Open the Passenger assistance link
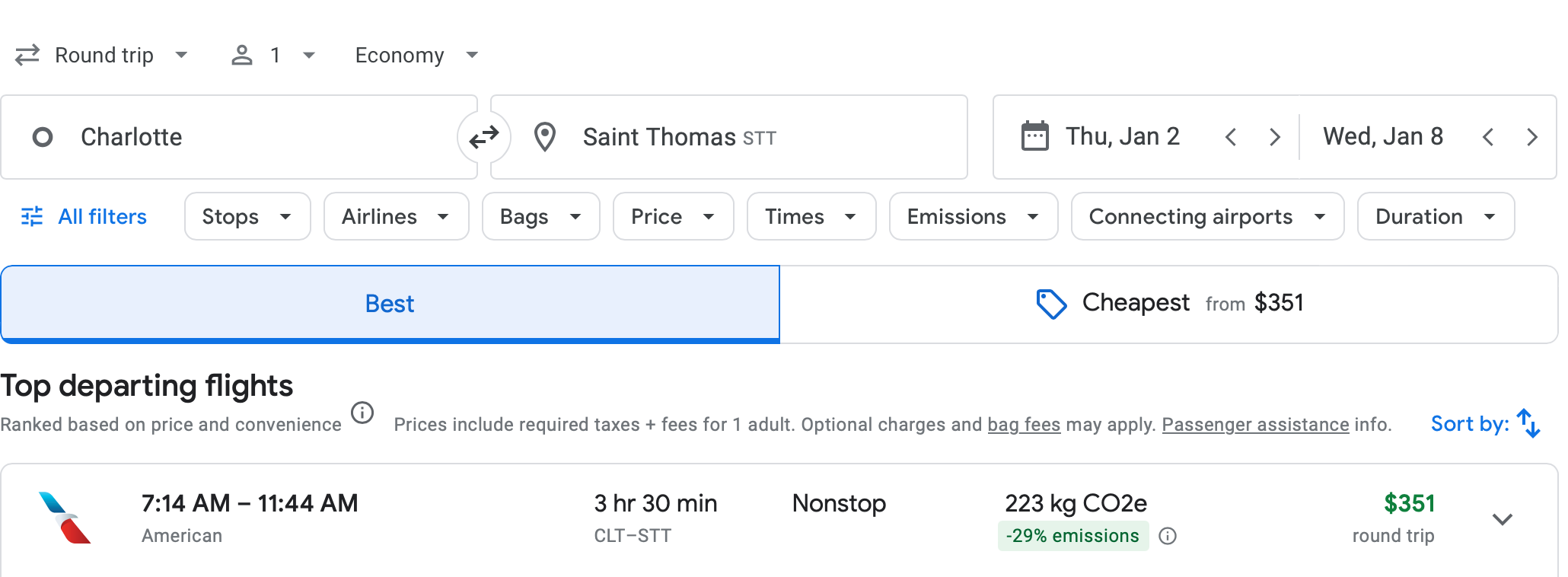Image resolution: width=1568 pixels, height=577 pixels. (x=1255, y=425)
